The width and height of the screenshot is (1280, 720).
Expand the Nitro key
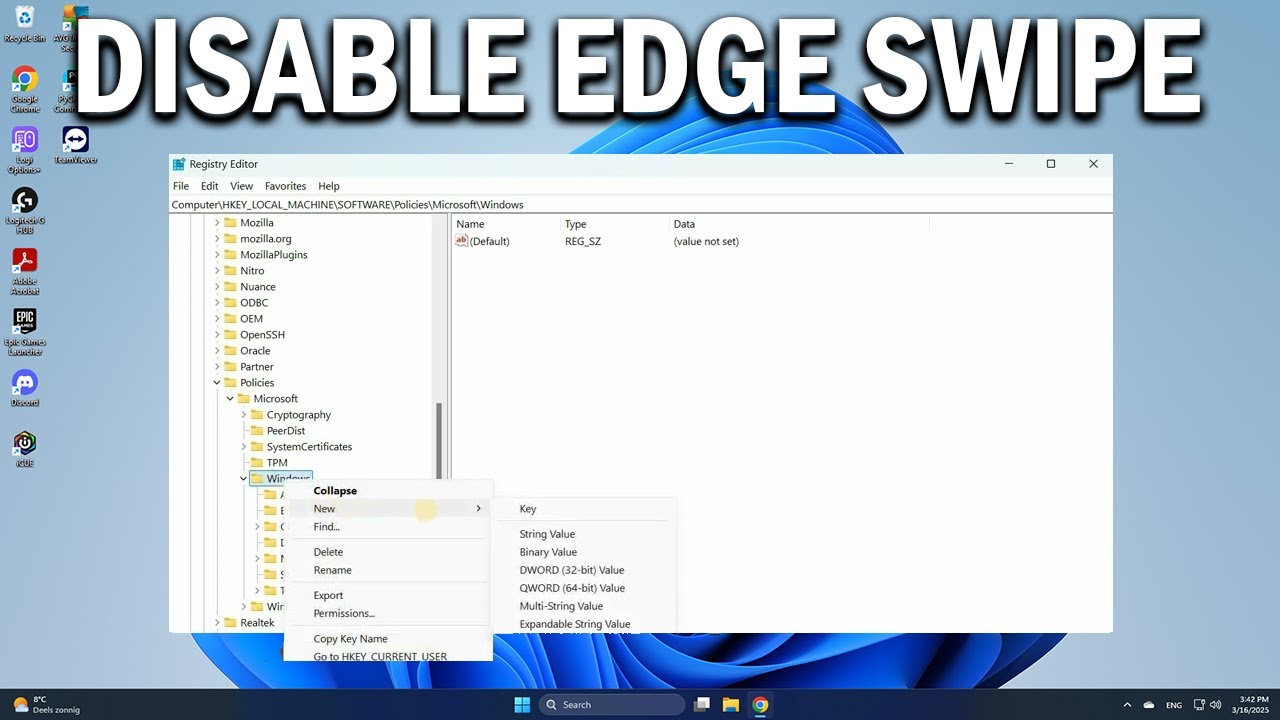[217, 271]
